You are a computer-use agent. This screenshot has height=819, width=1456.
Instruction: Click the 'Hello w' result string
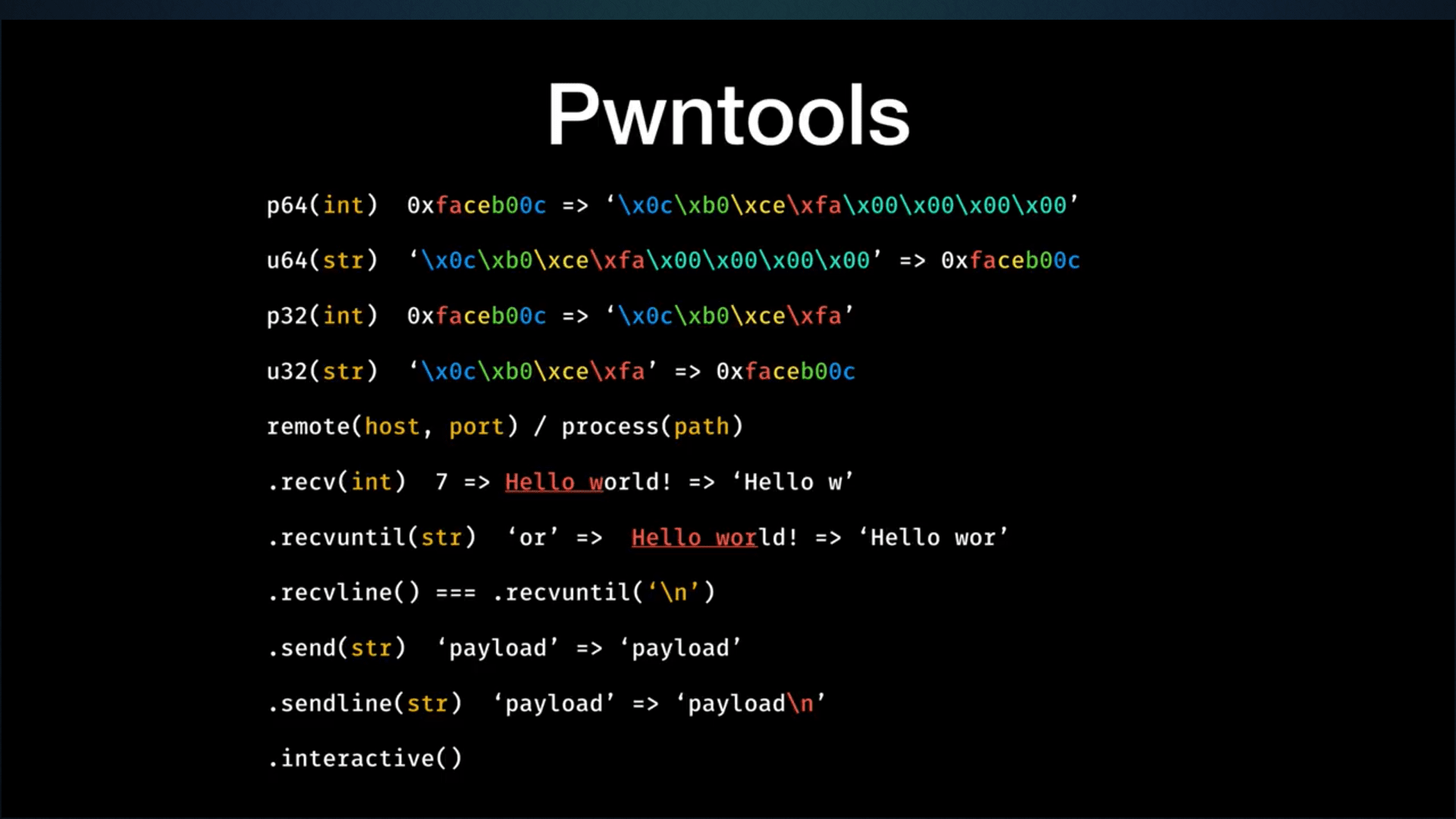(794, 482)
